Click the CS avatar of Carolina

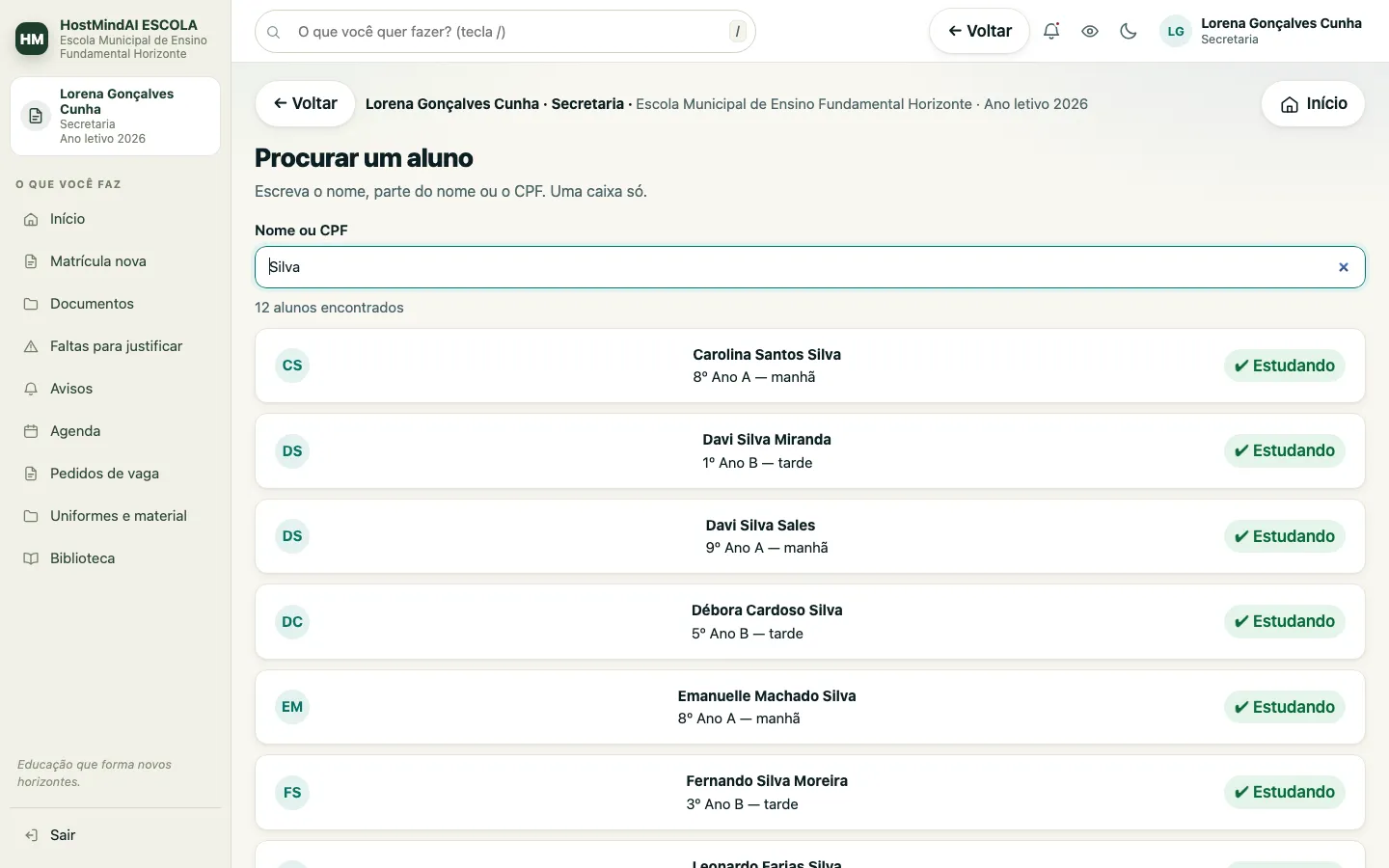pos(292,366)
